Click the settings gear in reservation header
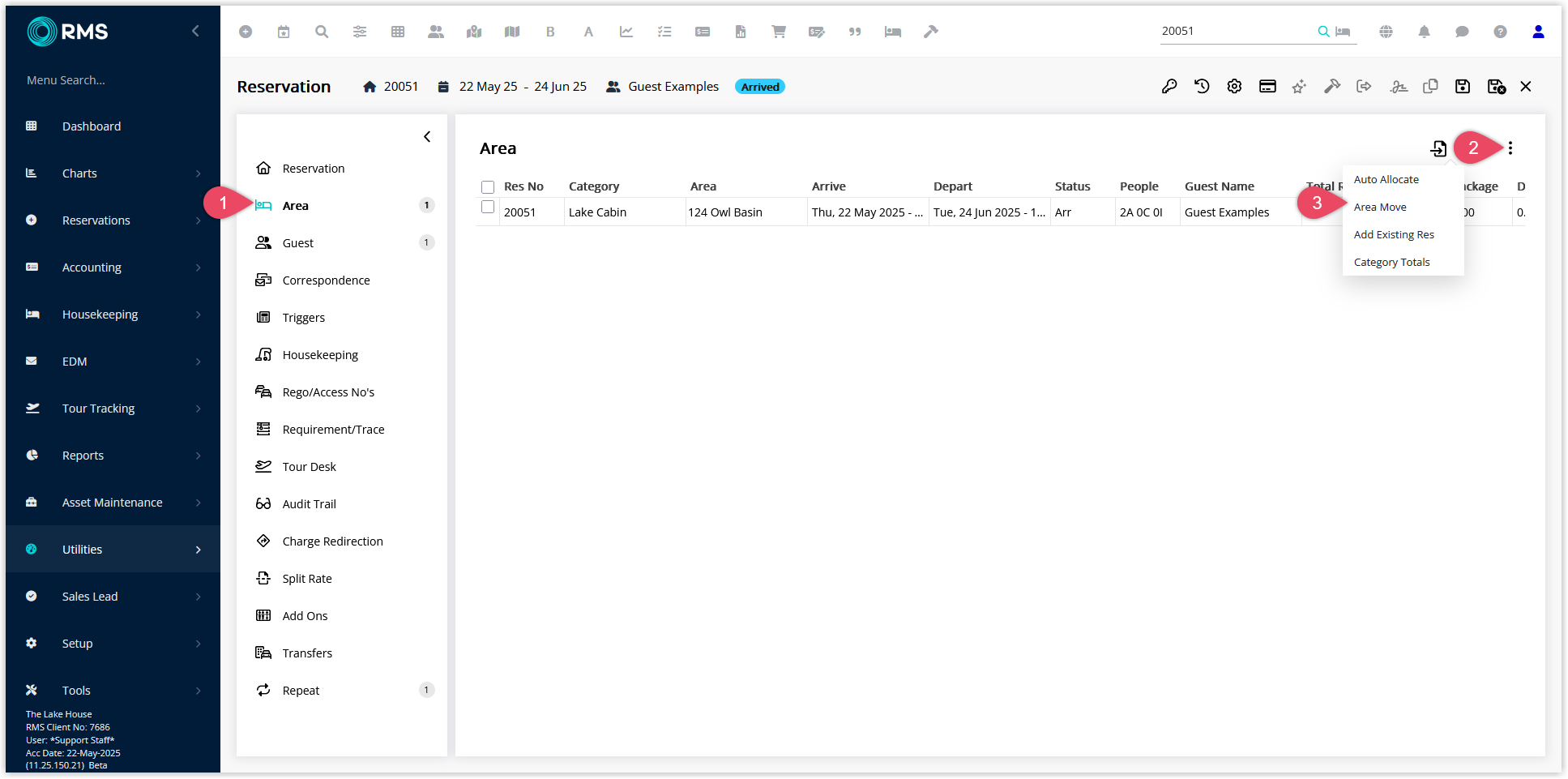 1234,86
